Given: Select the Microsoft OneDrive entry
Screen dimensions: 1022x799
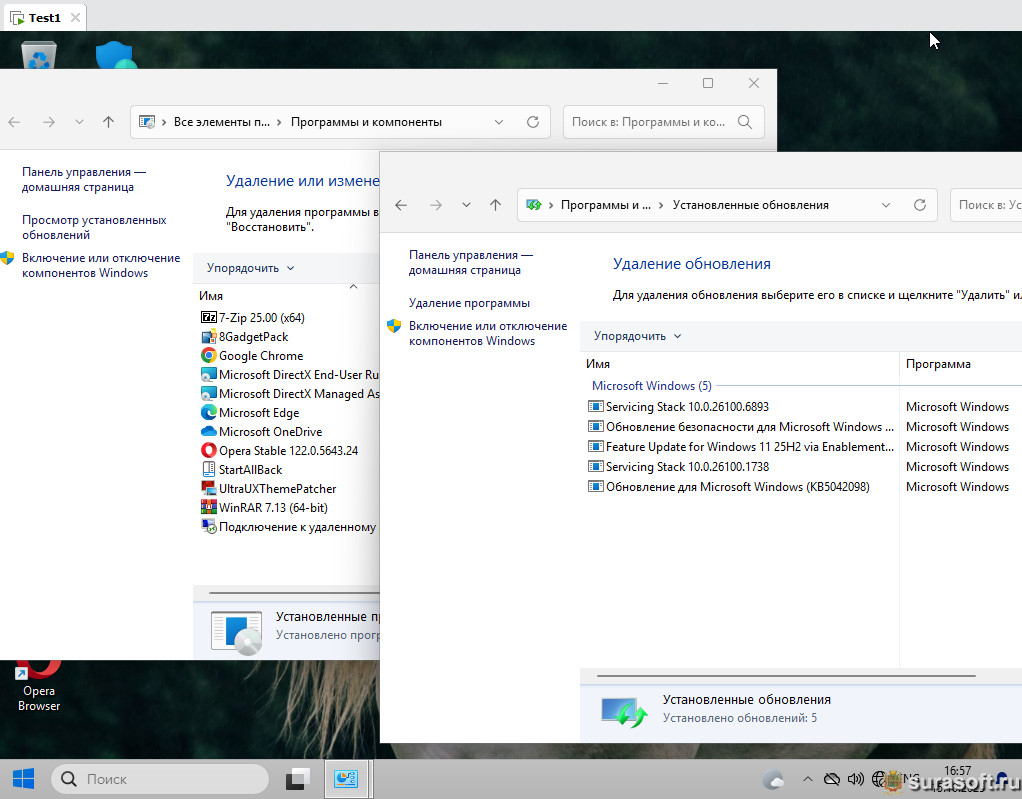Looking at the screenshot, I should pos(270,432).
